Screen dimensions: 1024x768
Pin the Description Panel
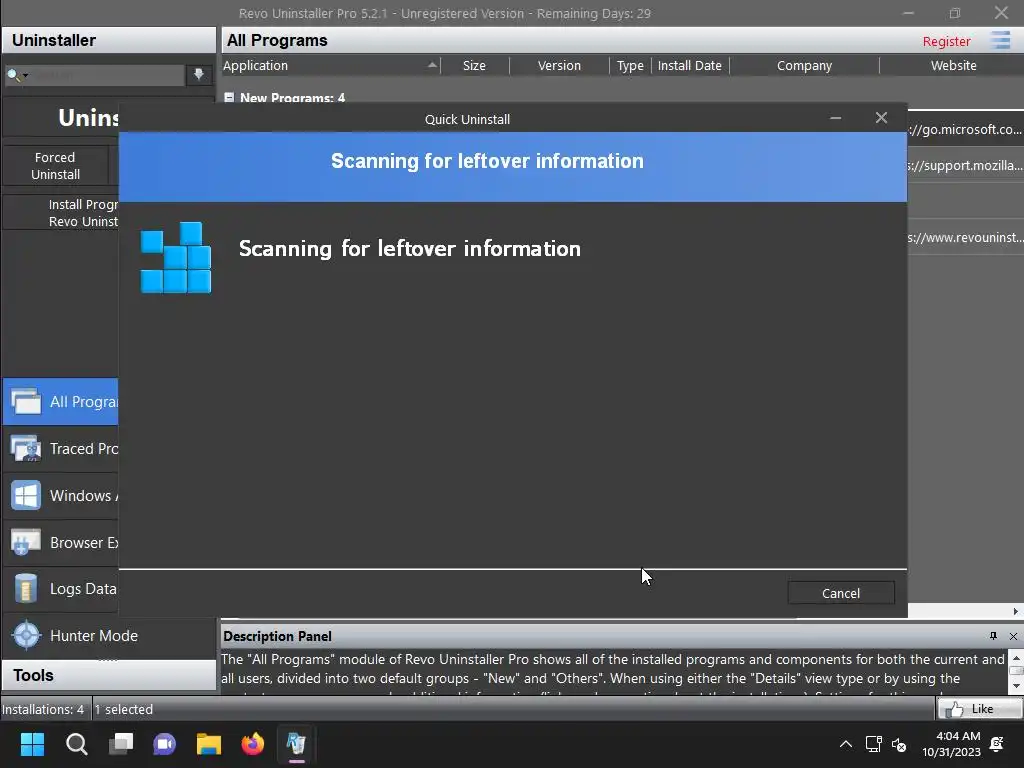pos(993,636)
